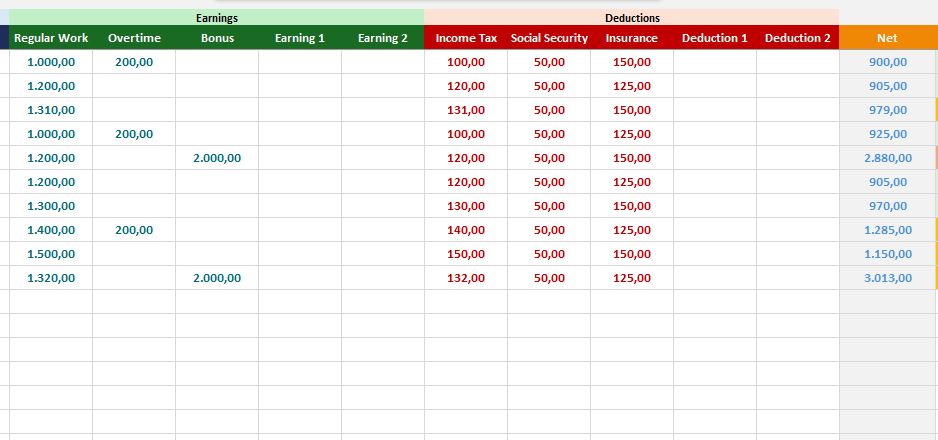Click the orange Net column header
This screenshot has height=440, width=938.
[887, 38]
